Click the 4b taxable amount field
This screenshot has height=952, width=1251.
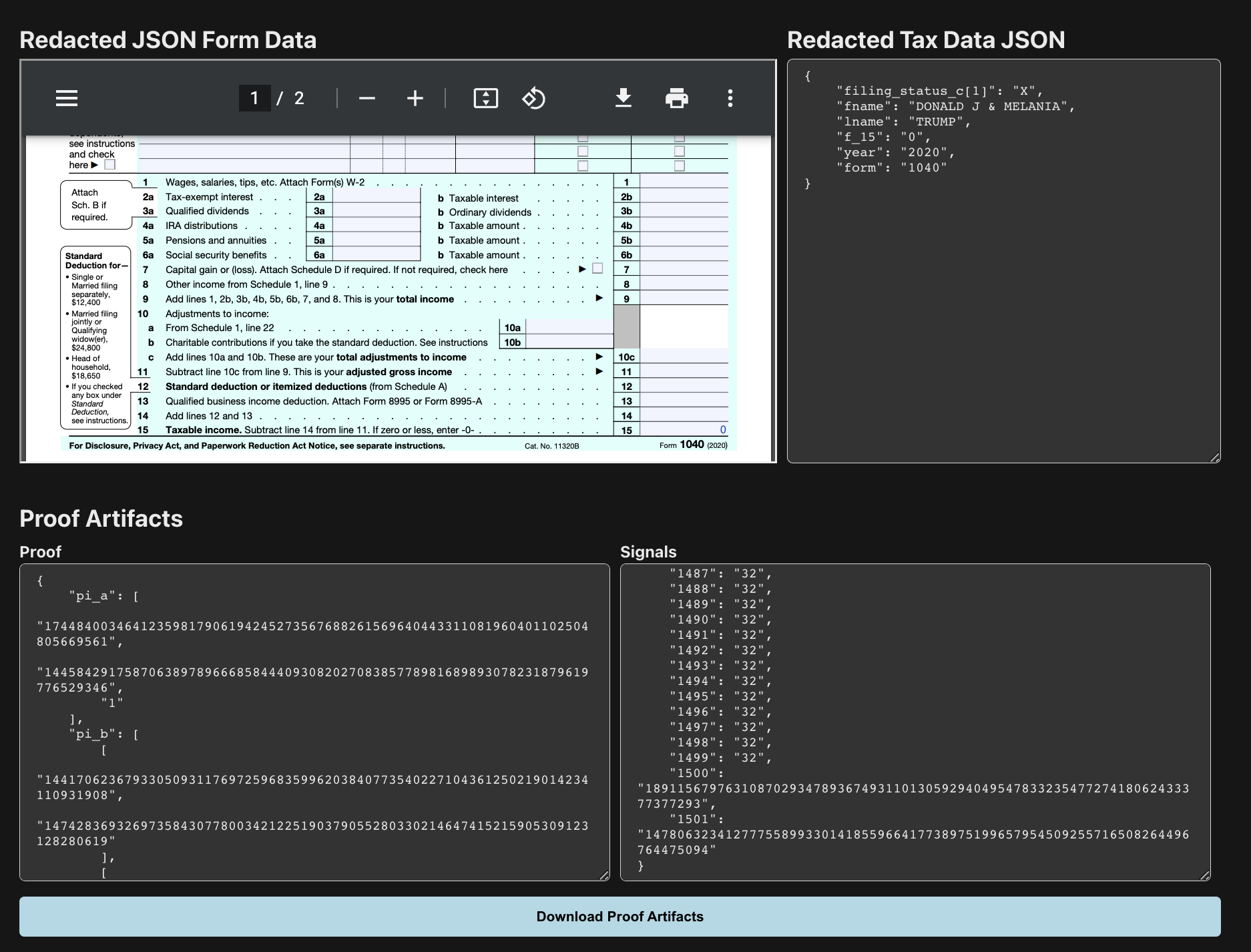tap(684, 226)
